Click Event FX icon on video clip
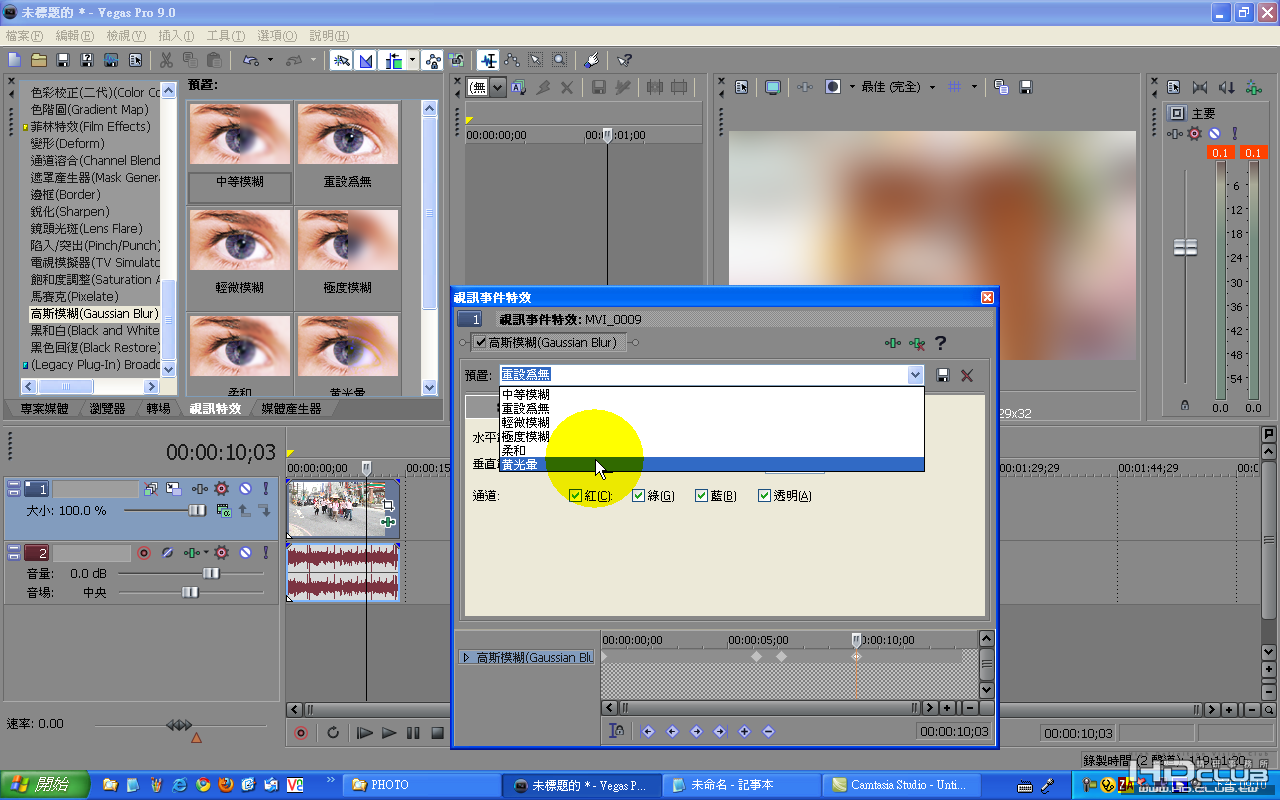The height and width of the screenshot is (800, 1280). (x=389, y=522)
